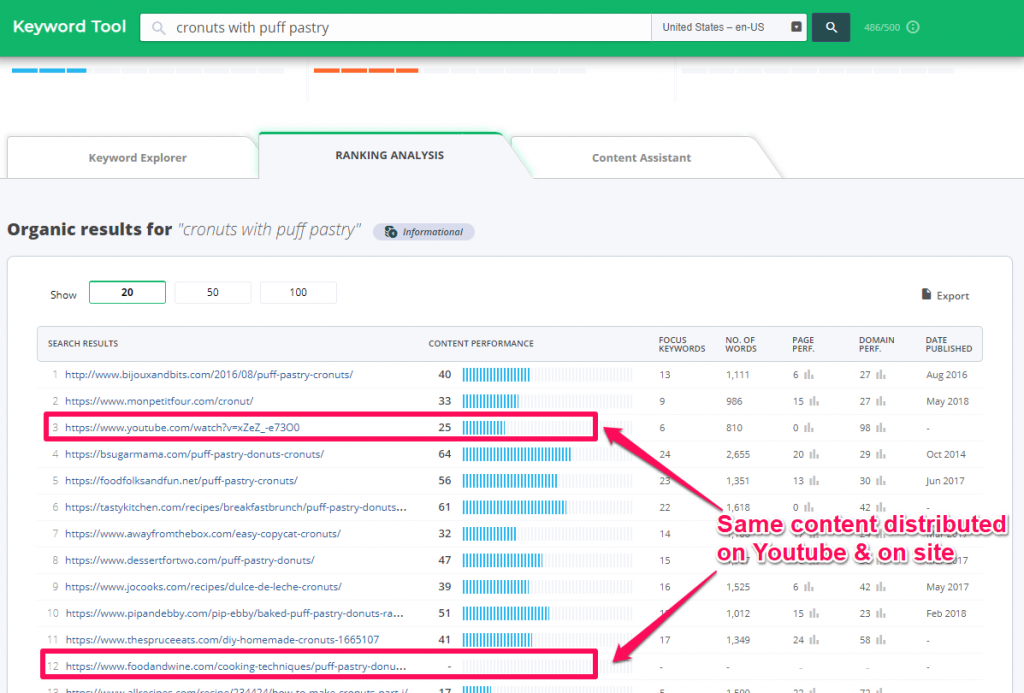Click page perf chart icon for thespruceeats row
The height and width of the screenshot is (693, 1024).
[x=814, y=640]
